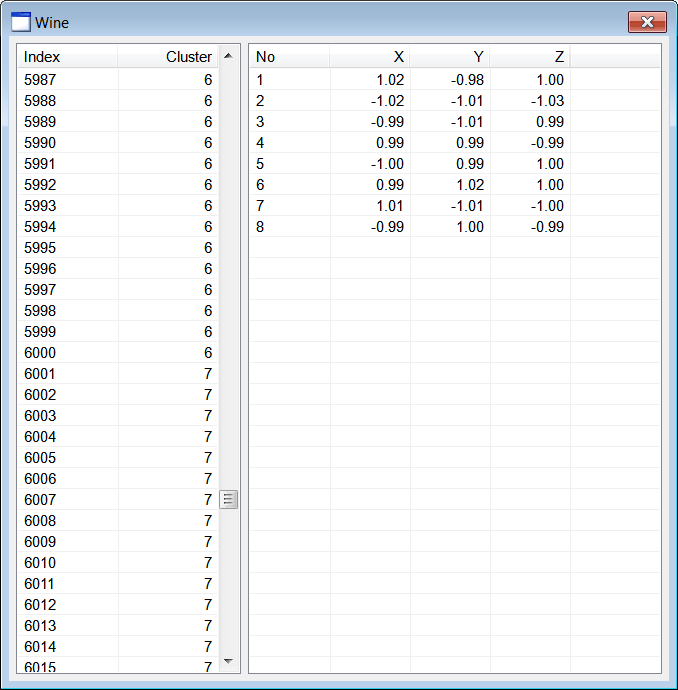This screenshot has width=678, height=690.
Task: Close the Wine window
Action: 647,22
